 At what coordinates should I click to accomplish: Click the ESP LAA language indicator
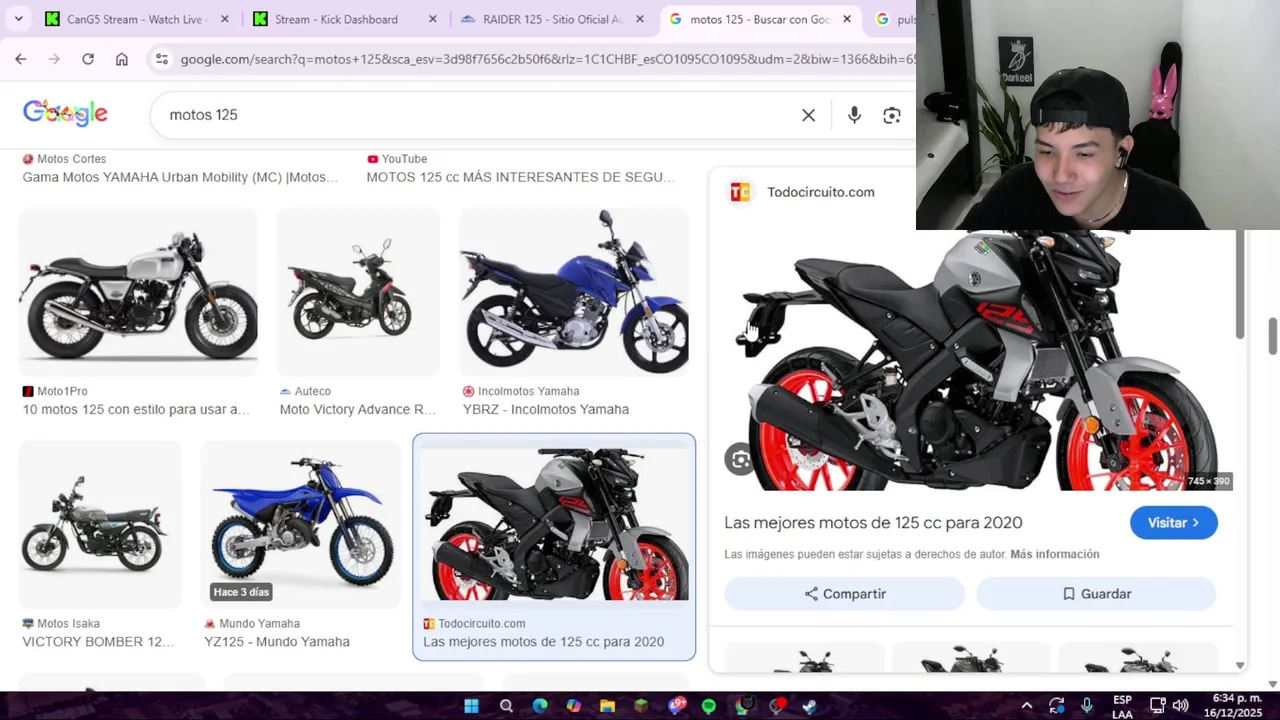pyautogui.click(x=1122, y=706)
